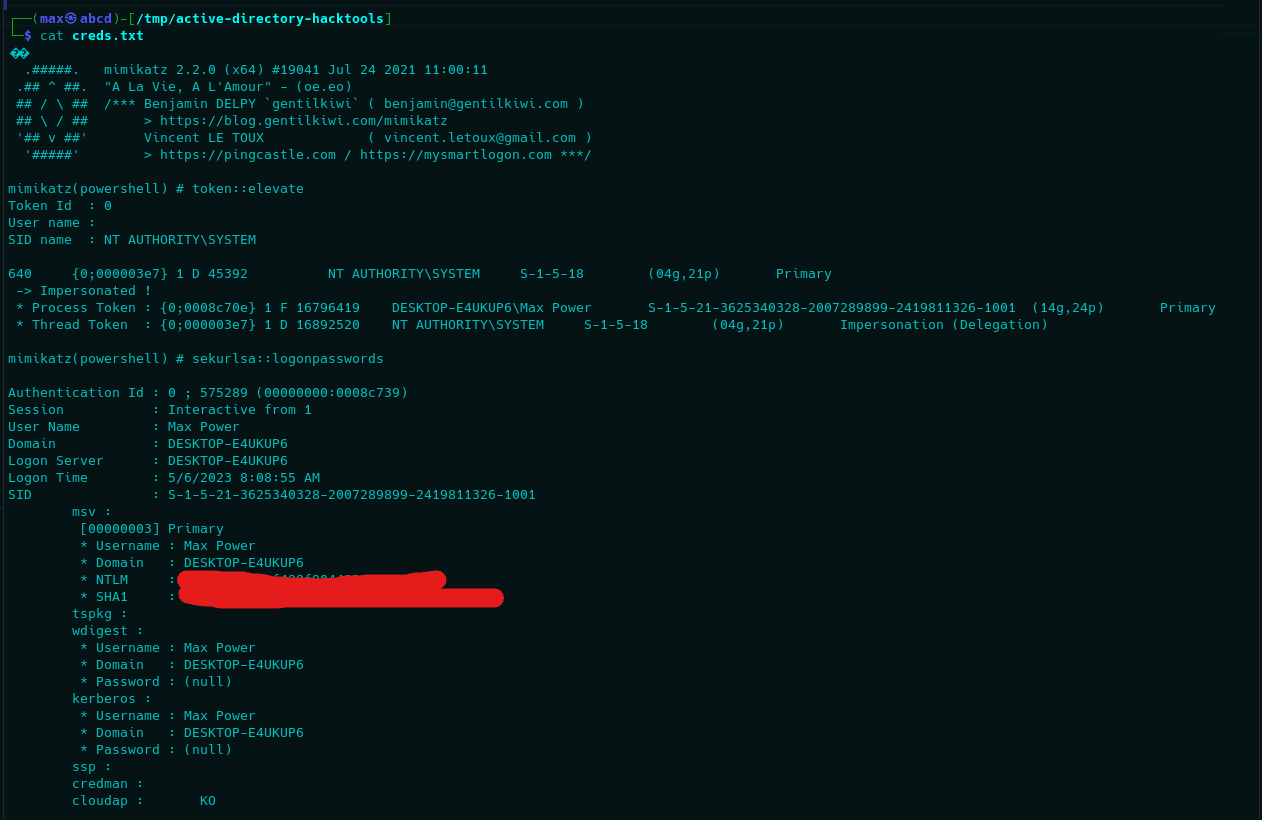Click the vincent.letoux@gmail.com email address

click(x=480, y=138)
